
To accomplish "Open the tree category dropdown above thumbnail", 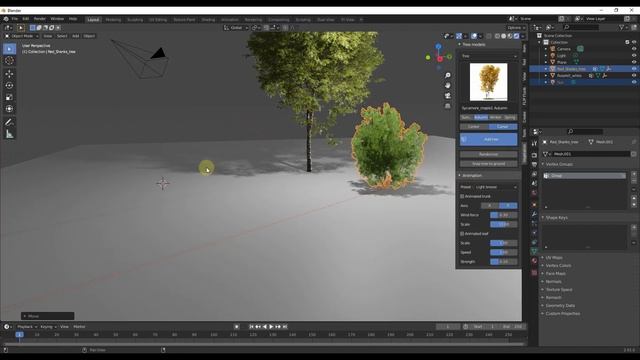I will point(489,56).
